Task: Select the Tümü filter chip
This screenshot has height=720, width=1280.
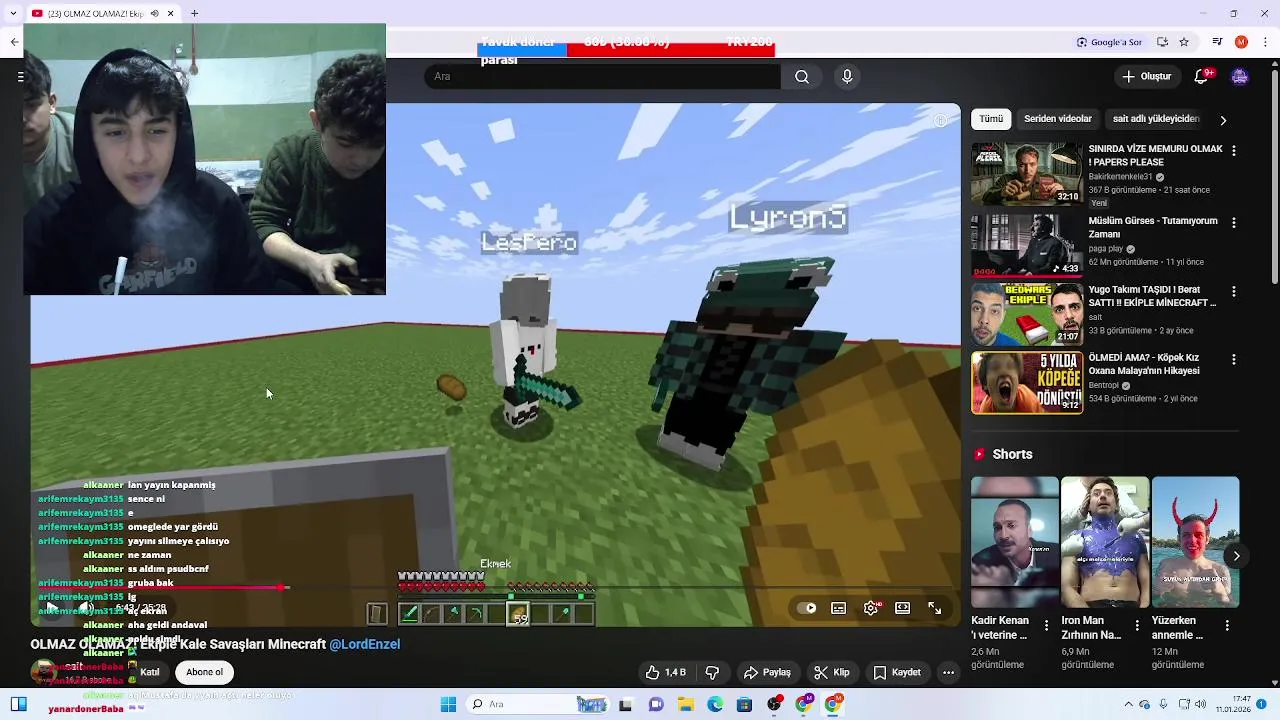Action: pos(991,119)
